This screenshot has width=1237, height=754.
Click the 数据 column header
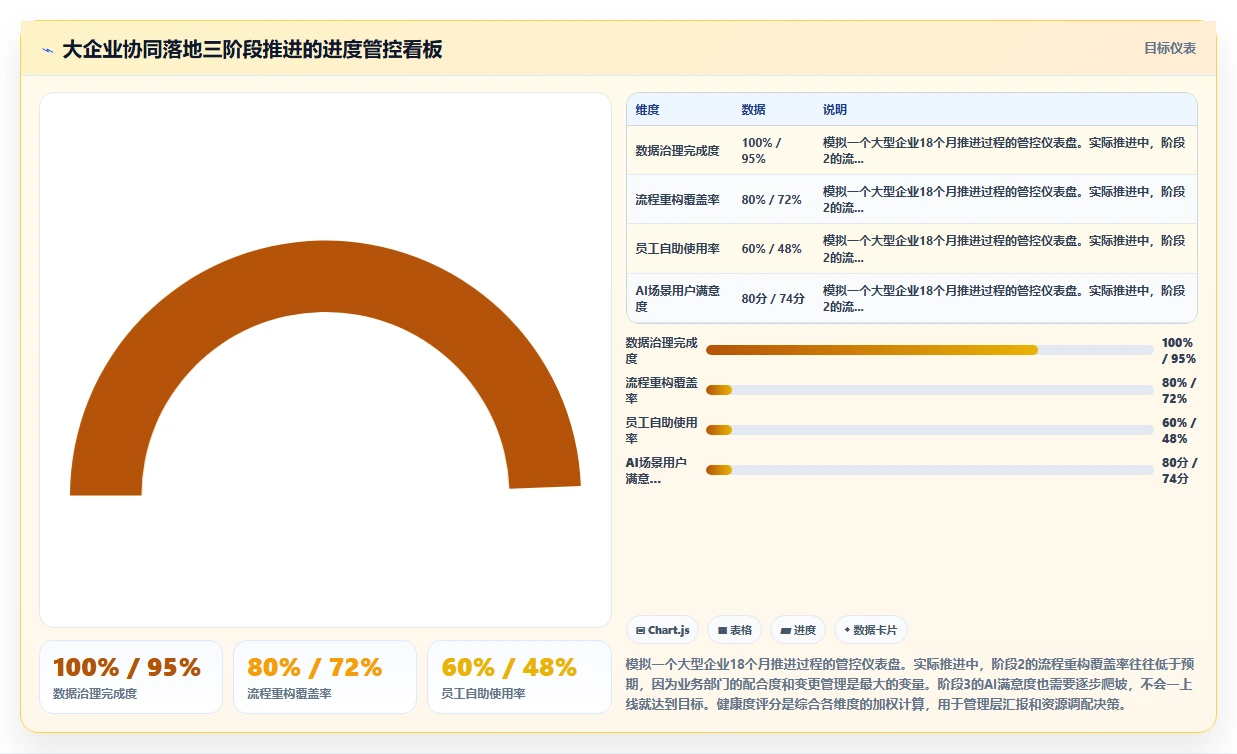tap(753, 110)
